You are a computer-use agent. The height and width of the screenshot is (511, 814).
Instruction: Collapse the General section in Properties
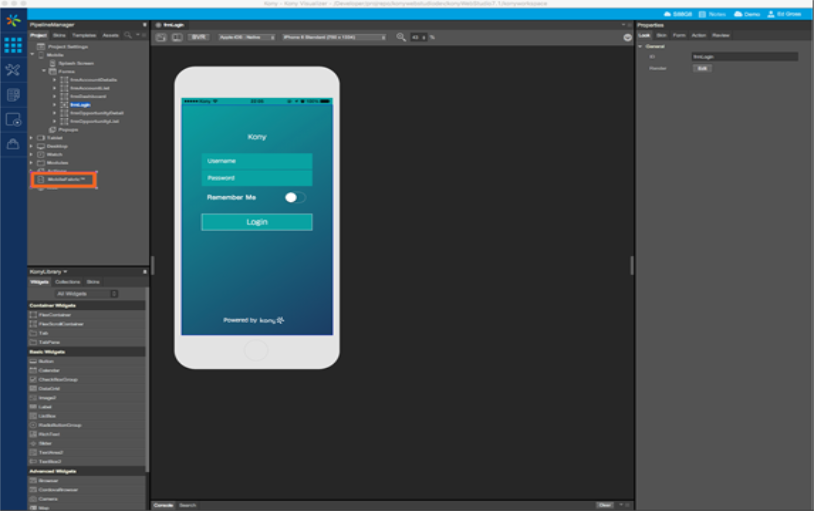point(640,46)
